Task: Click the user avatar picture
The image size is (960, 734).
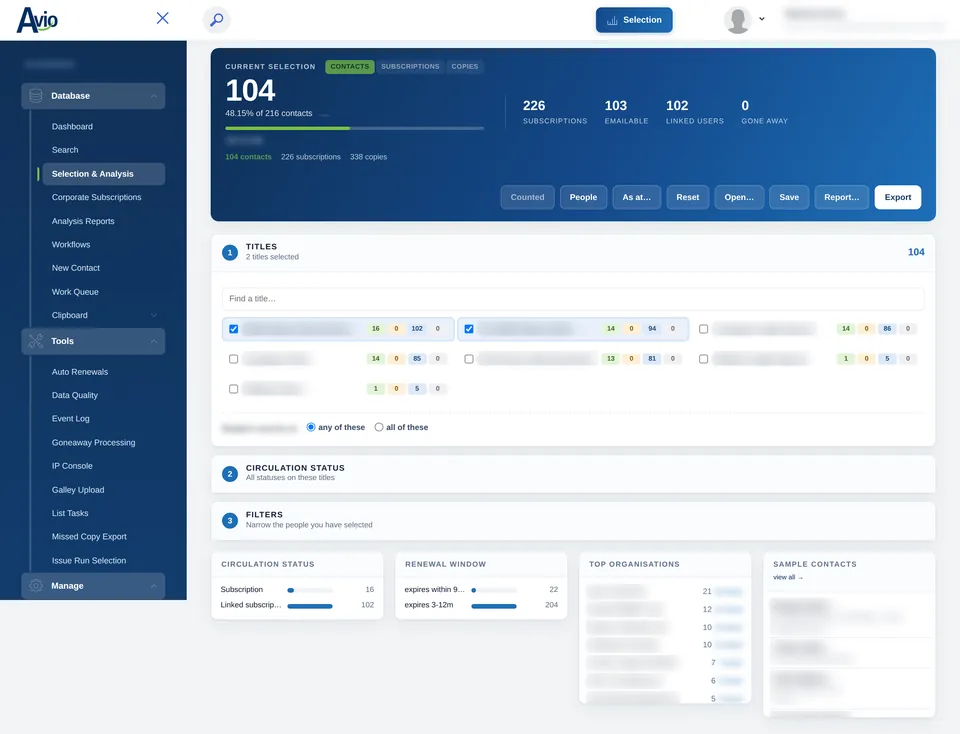Action: click(x=738, y=20)
